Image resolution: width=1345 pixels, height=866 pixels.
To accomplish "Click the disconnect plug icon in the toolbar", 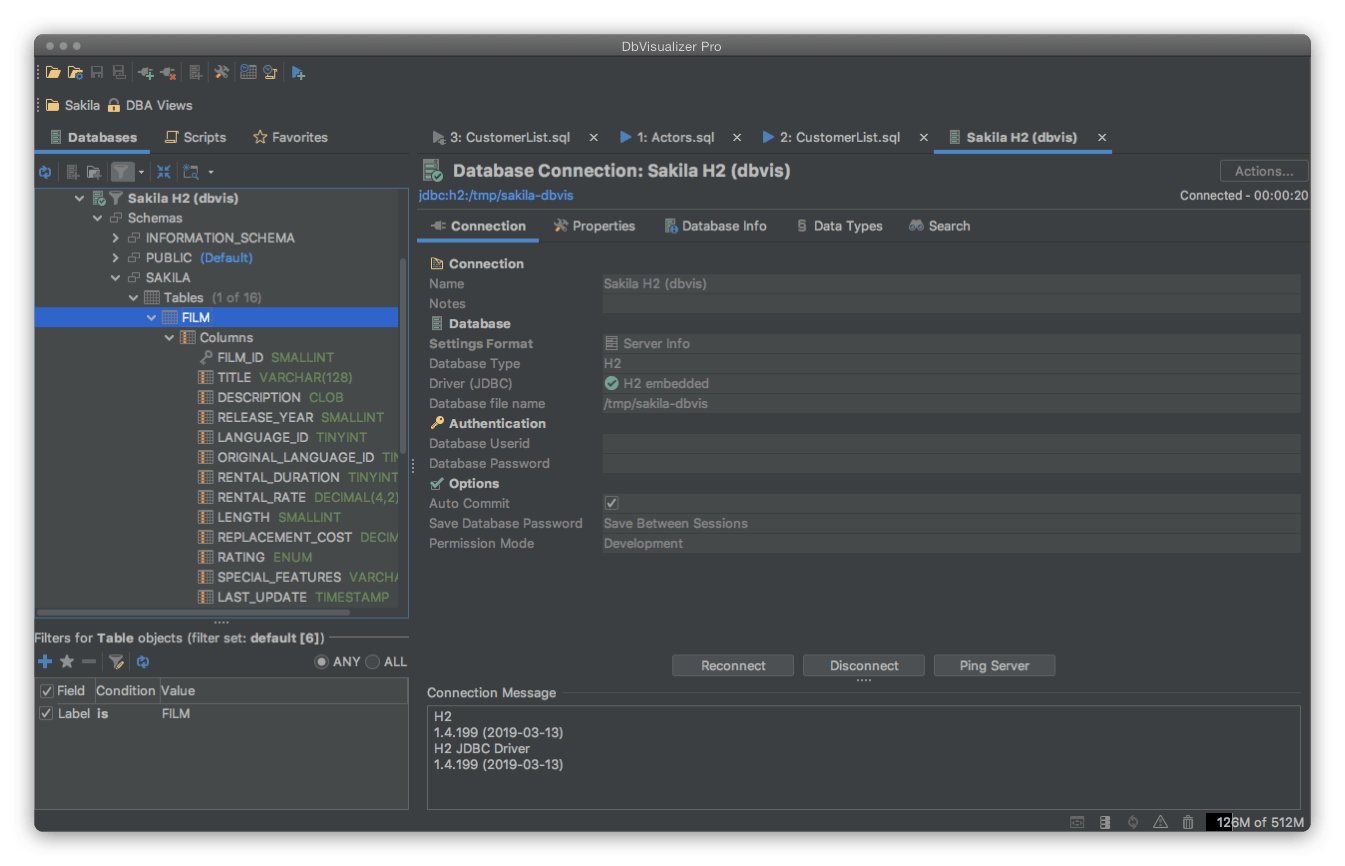I will [168, 72].
